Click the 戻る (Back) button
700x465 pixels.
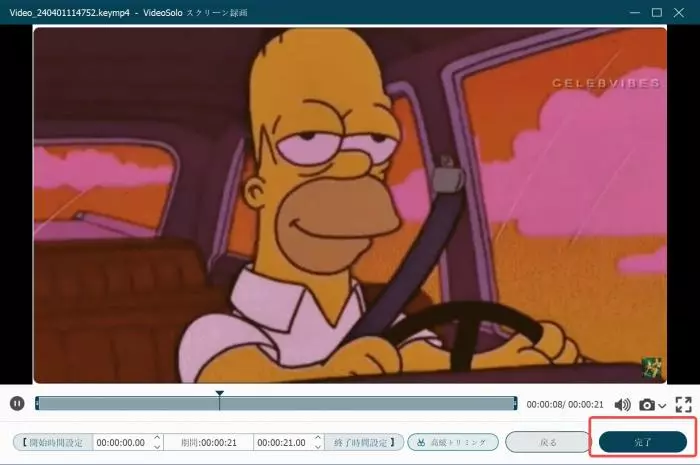pyautogui.click(x=548, y=442)
